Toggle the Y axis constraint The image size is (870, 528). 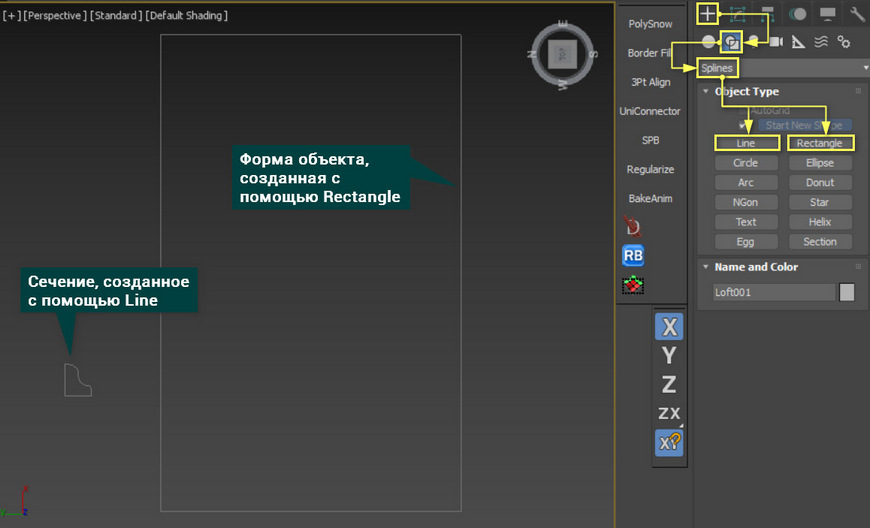click(669, 355)
